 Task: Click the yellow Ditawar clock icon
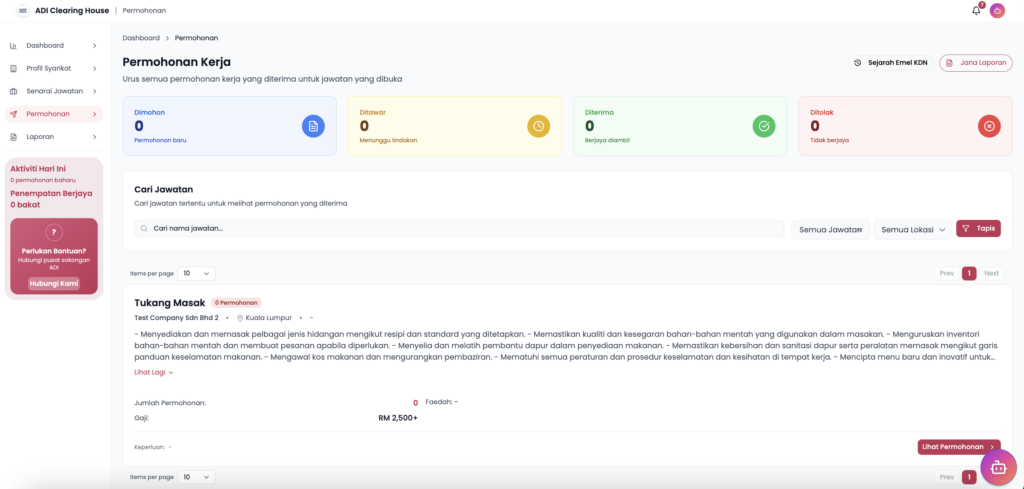538,126
